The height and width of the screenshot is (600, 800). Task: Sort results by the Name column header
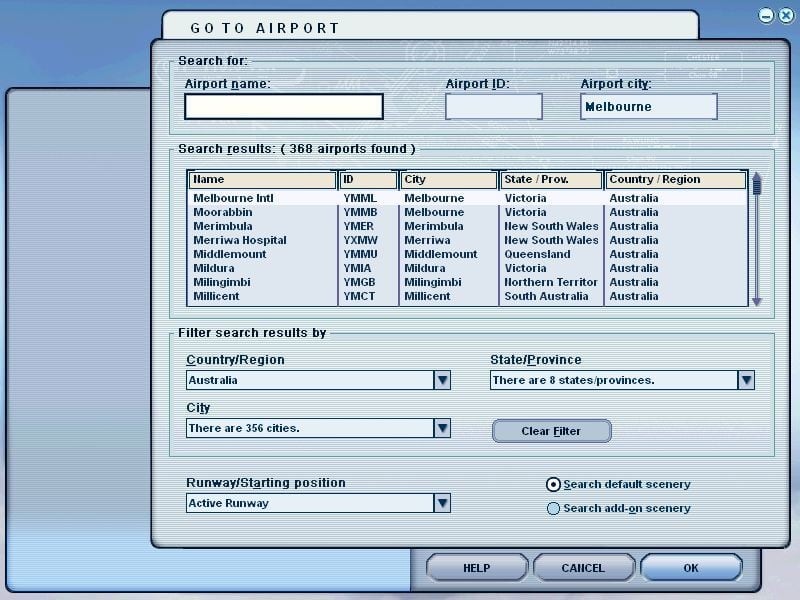[x=263, y=180]
